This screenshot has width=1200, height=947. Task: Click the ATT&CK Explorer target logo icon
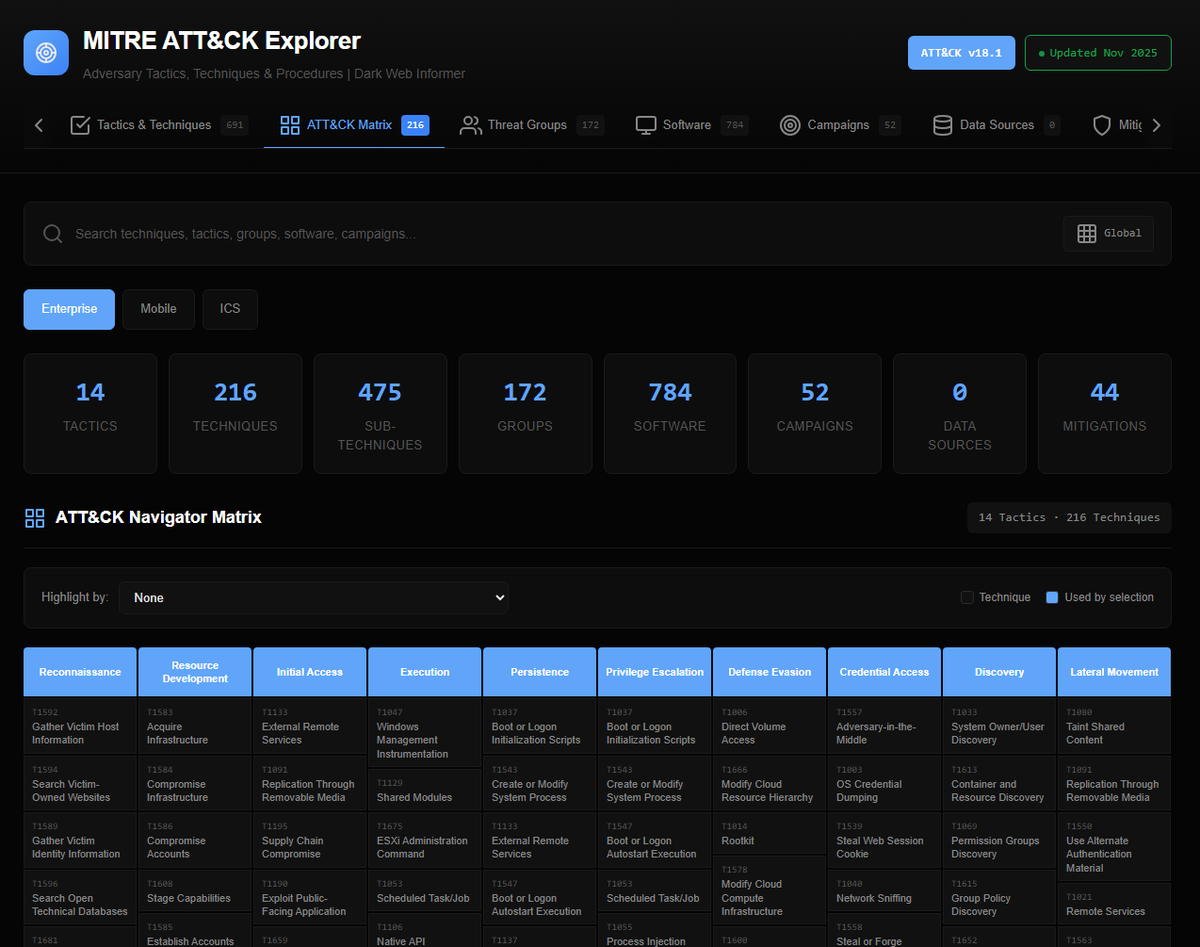coord(46,52)
